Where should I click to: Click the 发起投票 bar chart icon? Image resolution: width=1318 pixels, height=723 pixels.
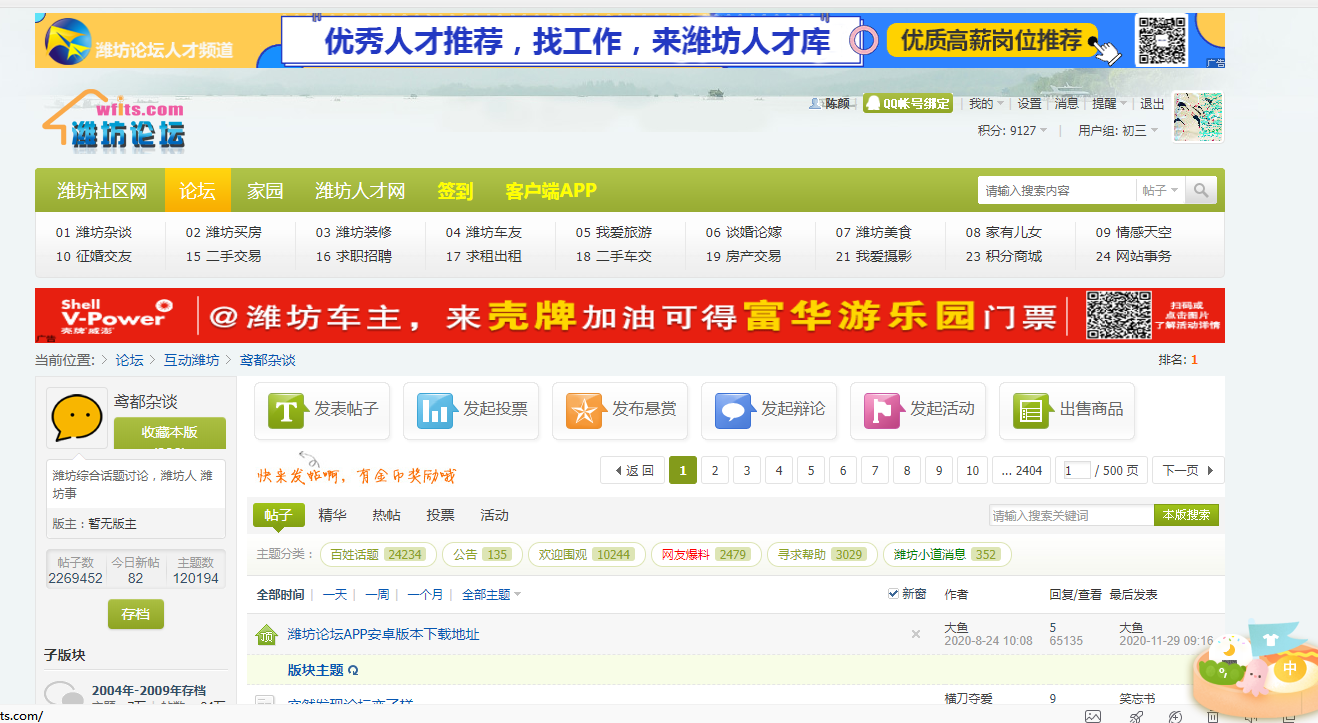coord(436,410)
